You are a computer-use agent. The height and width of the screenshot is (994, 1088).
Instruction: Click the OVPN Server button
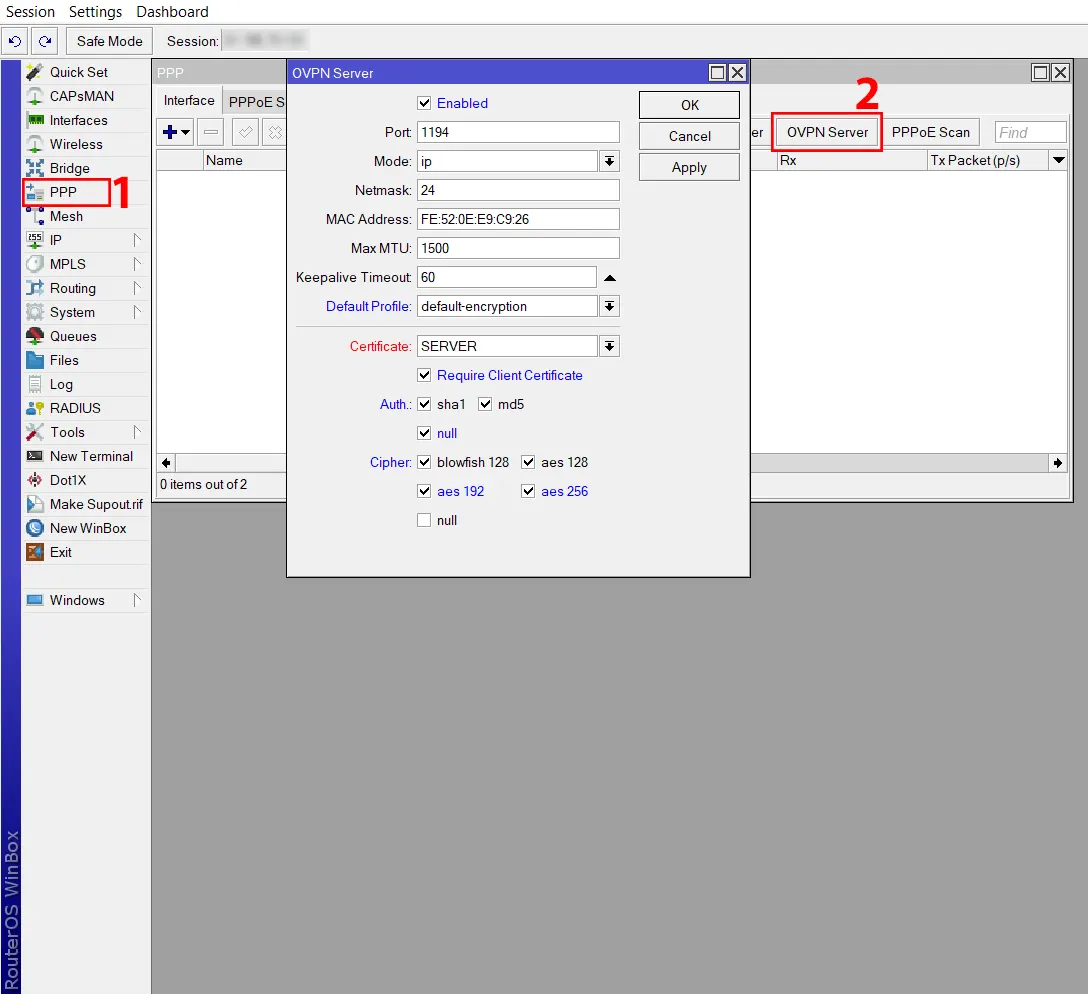pos(826,131)
